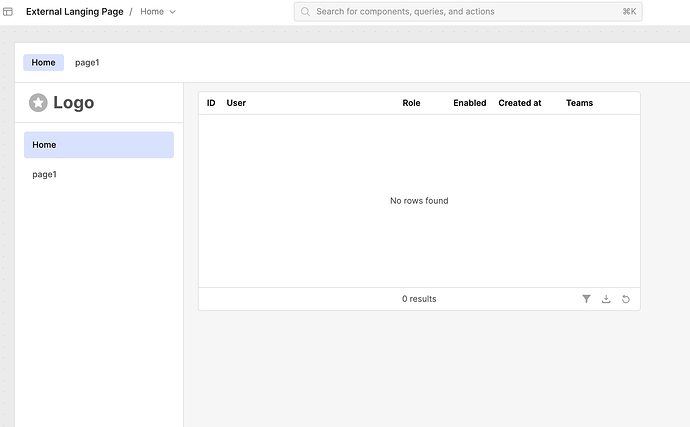Toggle the left panel layout icon
This screenshot has height=427, width=690.
point(8,12)
